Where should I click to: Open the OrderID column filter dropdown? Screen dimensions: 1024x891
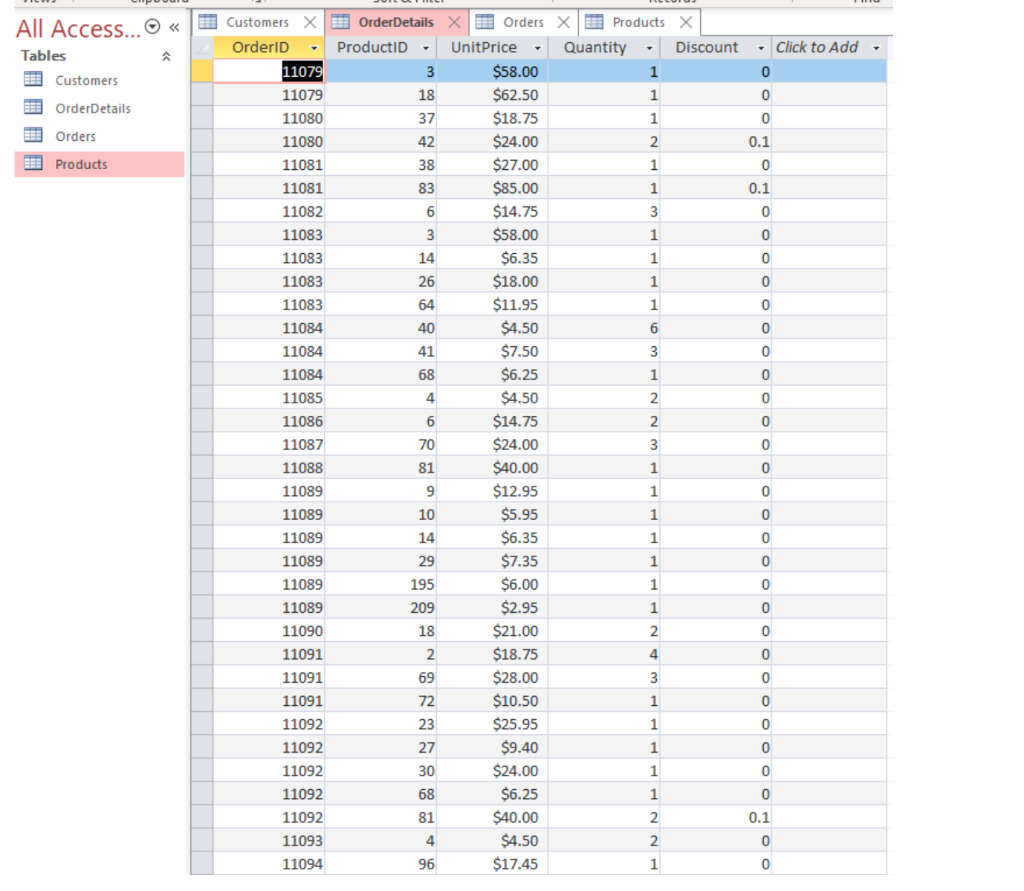[x=314, y=48]
